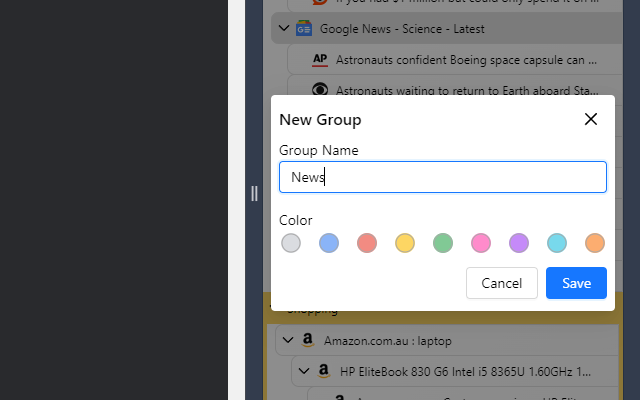Click the Google News favicon
Viewport: 640px width, 400px height.
point(304,29)
